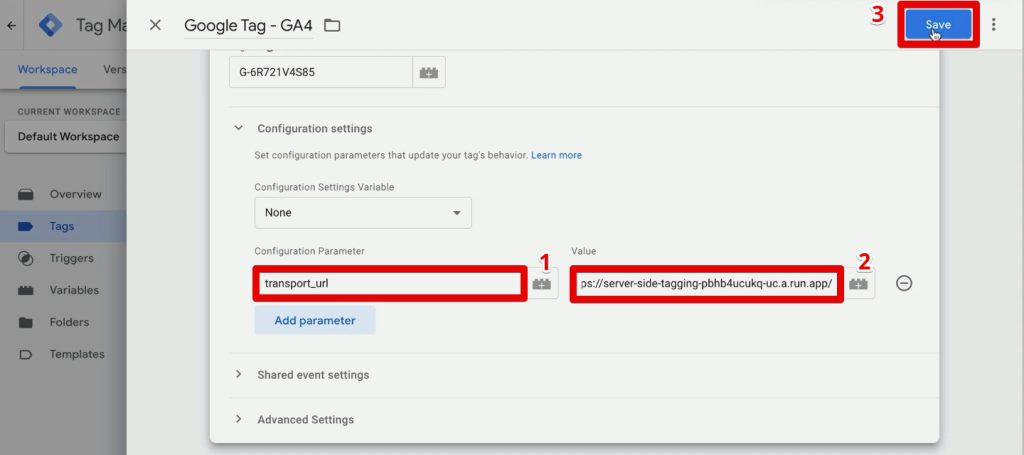
Task: Click the folder icon next to tag name
Action: pyautogui.click(x=332, y=25)
